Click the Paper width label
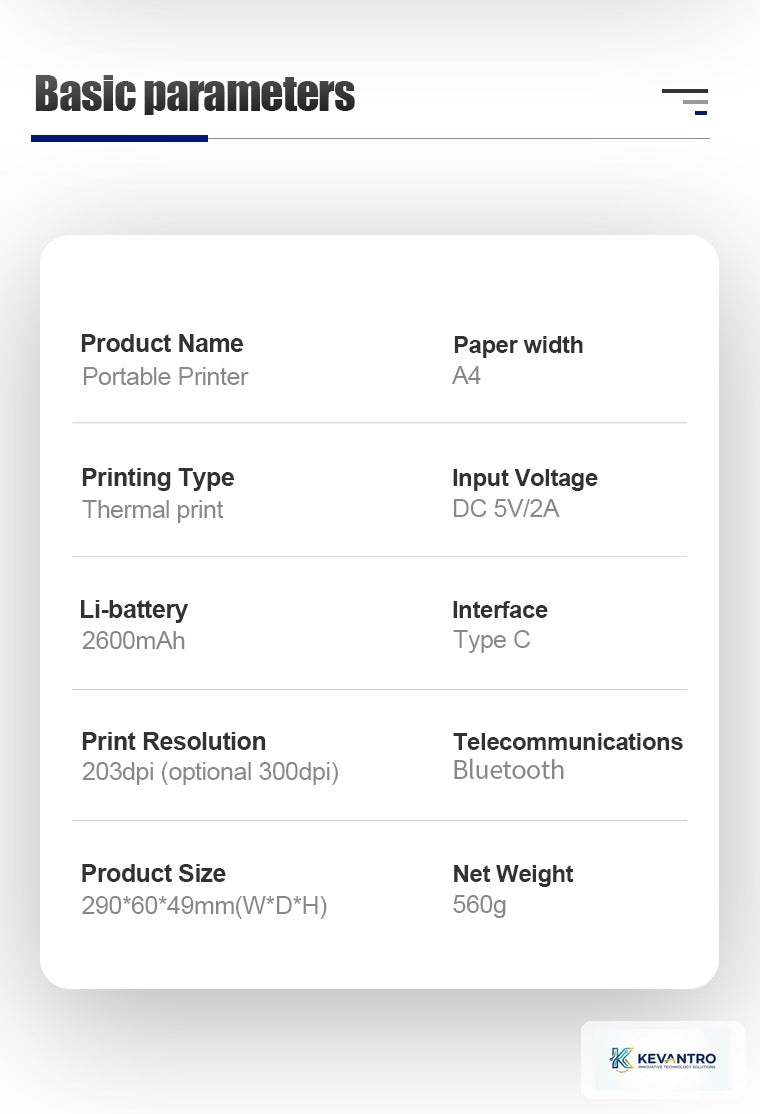Viewport: 760px width, 1114px height. click(518, 345)
